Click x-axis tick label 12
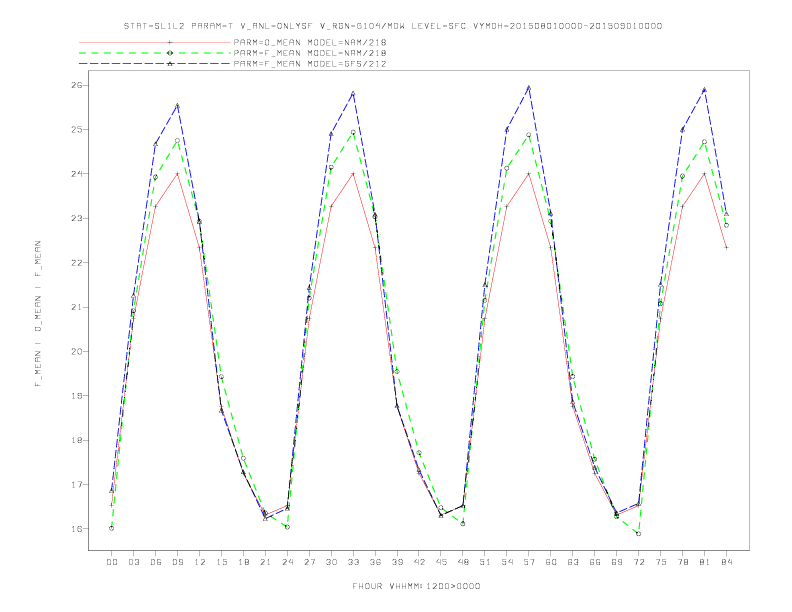The image size is (792, 612). pyautogui.click(x=200, y=562)
